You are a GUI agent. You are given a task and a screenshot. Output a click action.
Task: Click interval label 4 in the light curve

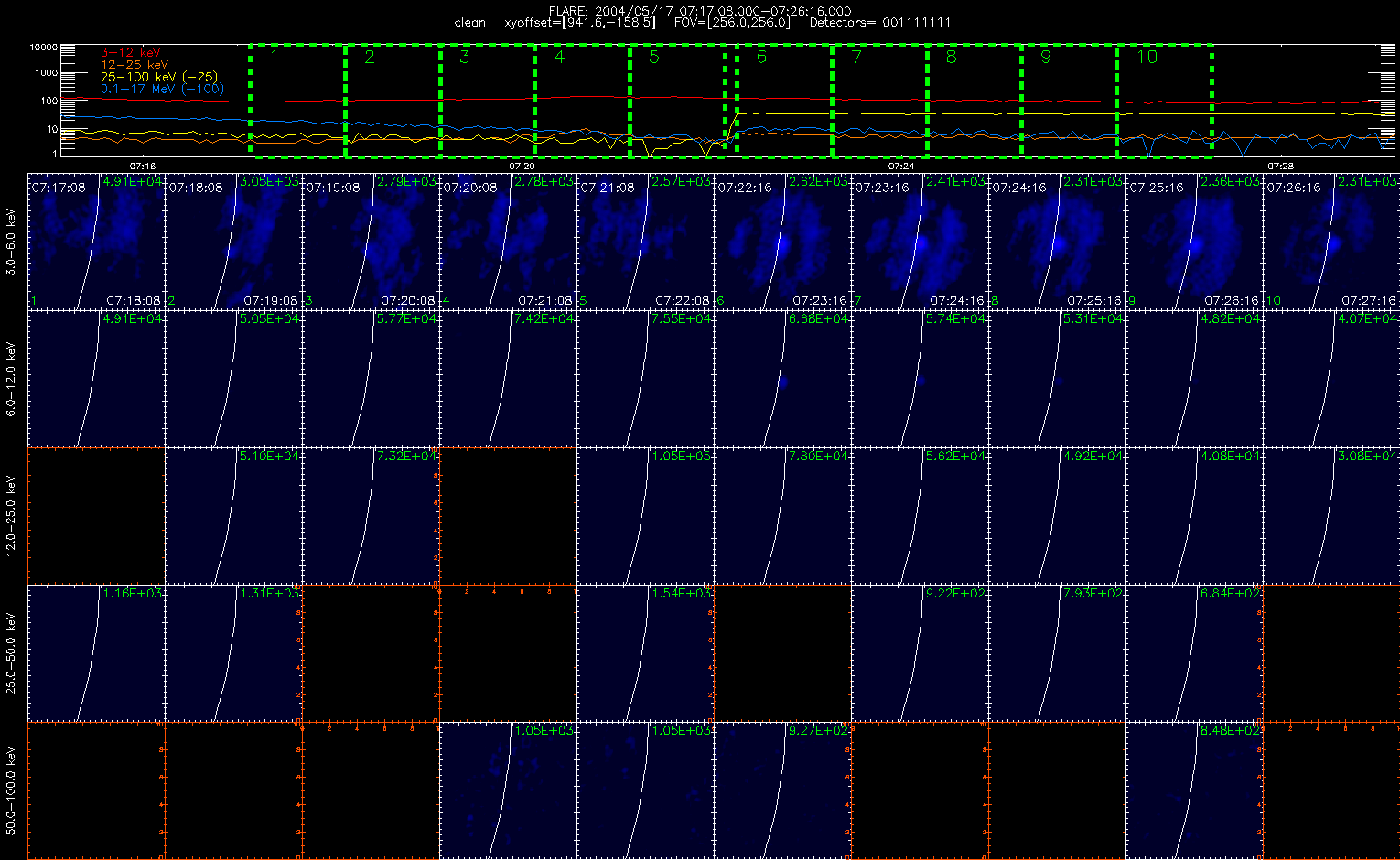click(x=560, y=57)
